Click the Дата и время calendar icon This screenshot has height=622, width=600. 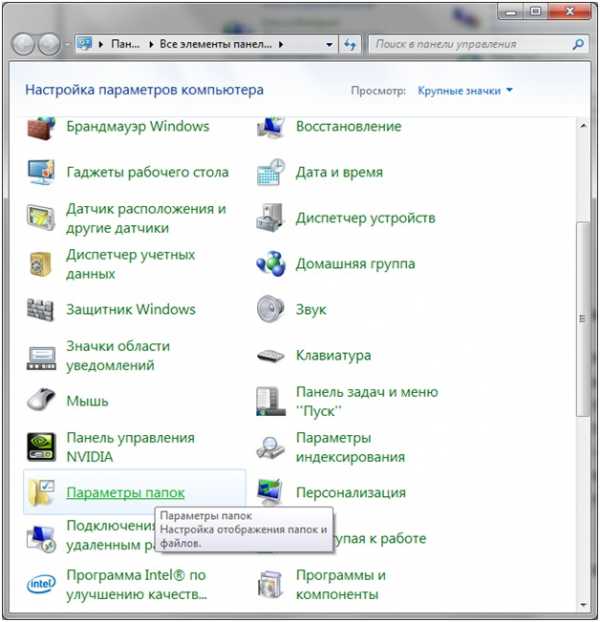pyautogui.click(x=271, y=173)
